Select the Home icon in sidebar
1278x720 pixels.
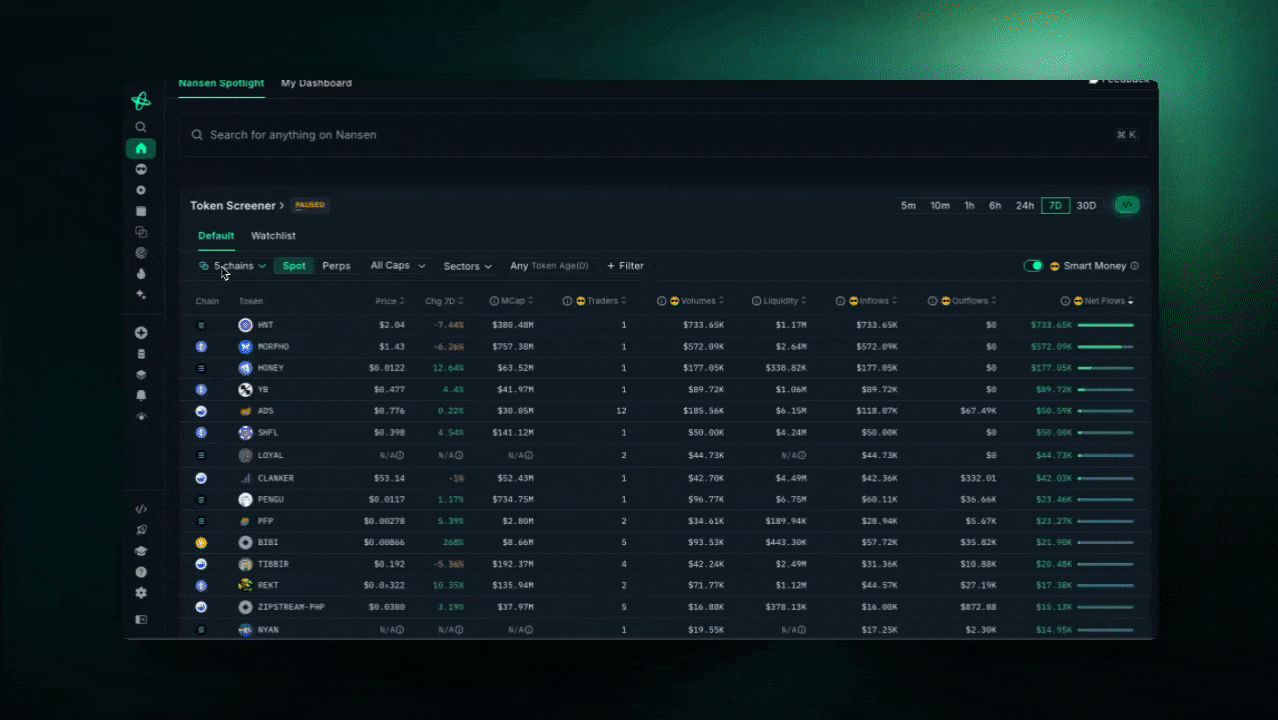tap(141, 148)
